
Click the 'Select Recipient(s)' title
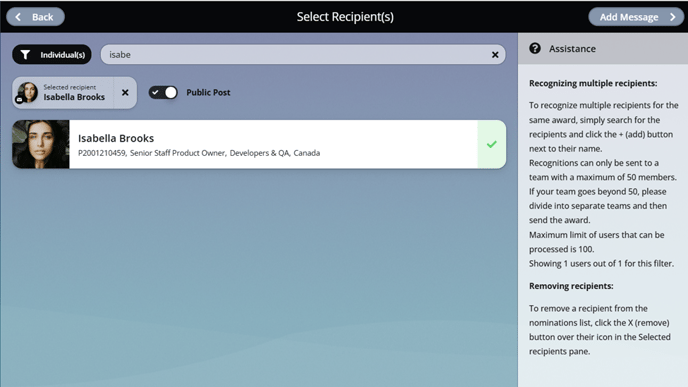[345, 17]
